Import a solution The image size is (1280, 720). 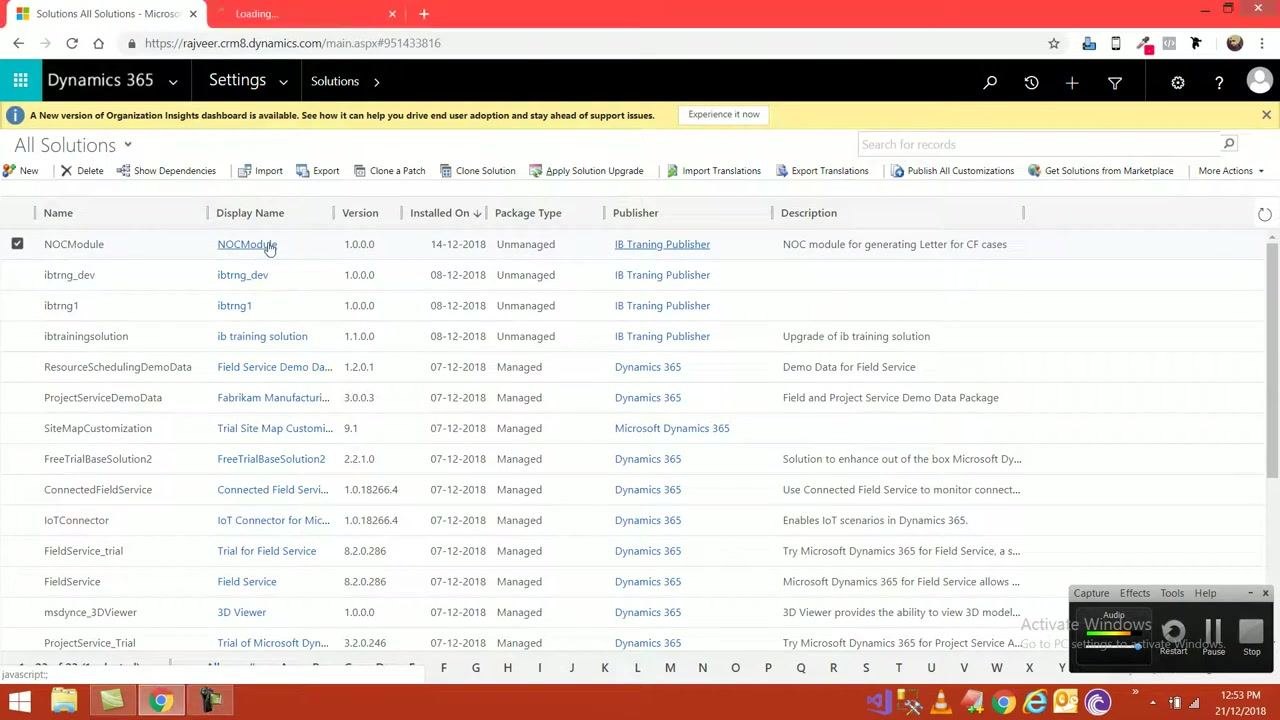pyautogui.click(x=260, y=171)
